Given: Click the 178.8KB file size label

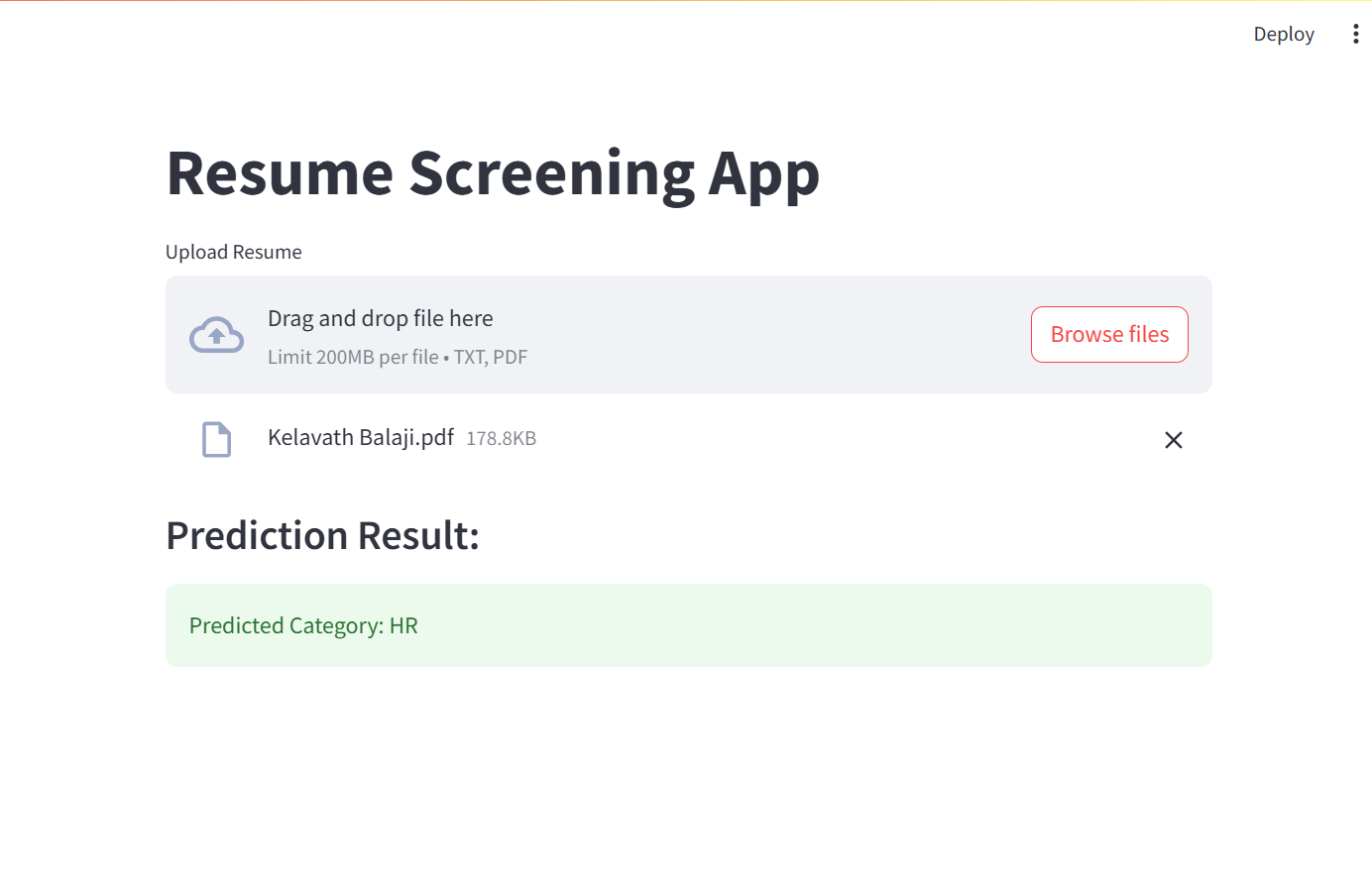Looking at the screenshot, I should pos(502,437).
